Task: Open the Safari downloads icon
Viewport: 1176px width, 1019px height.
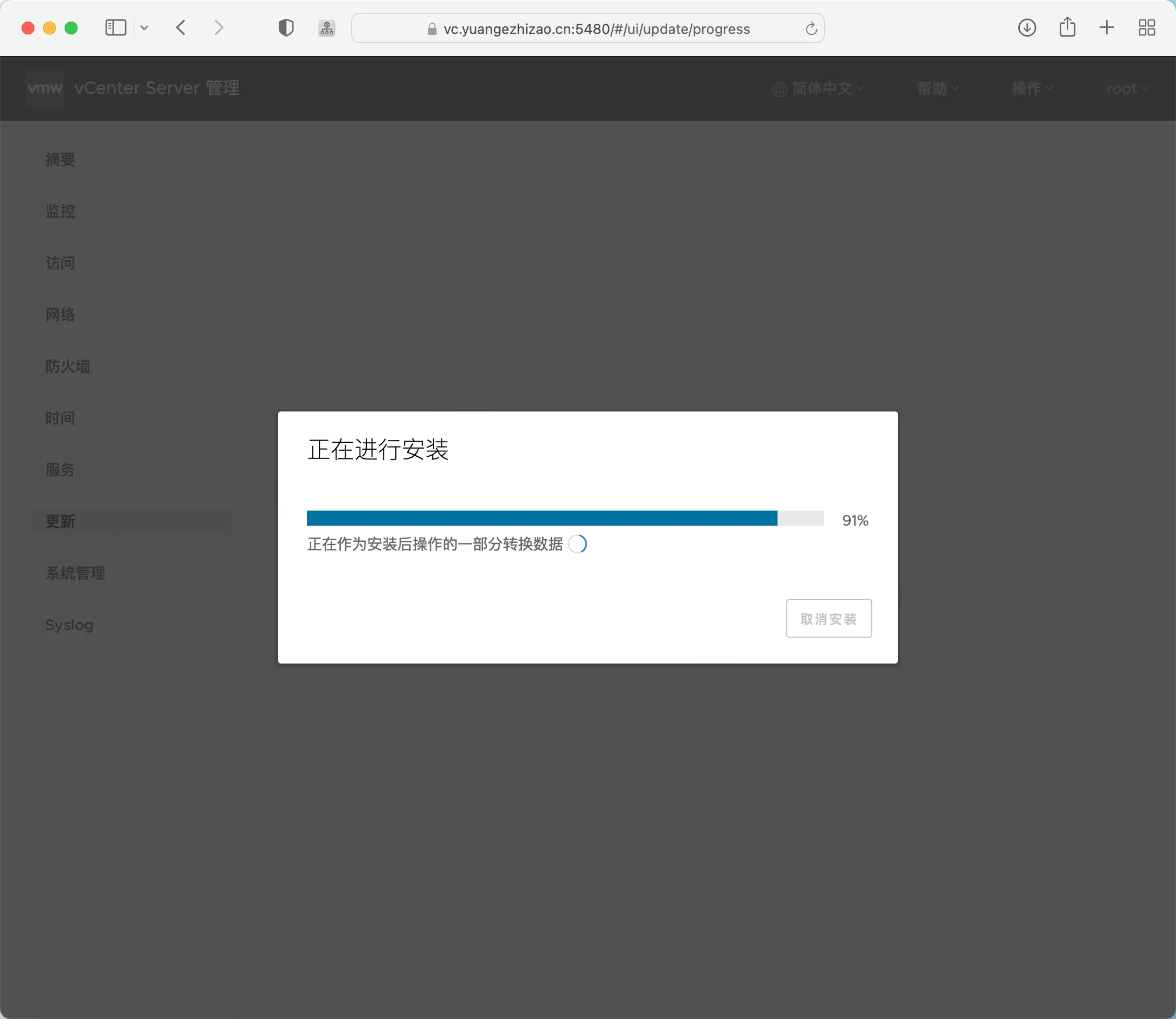Action: pyautogui.click(x=1026, y=28)
